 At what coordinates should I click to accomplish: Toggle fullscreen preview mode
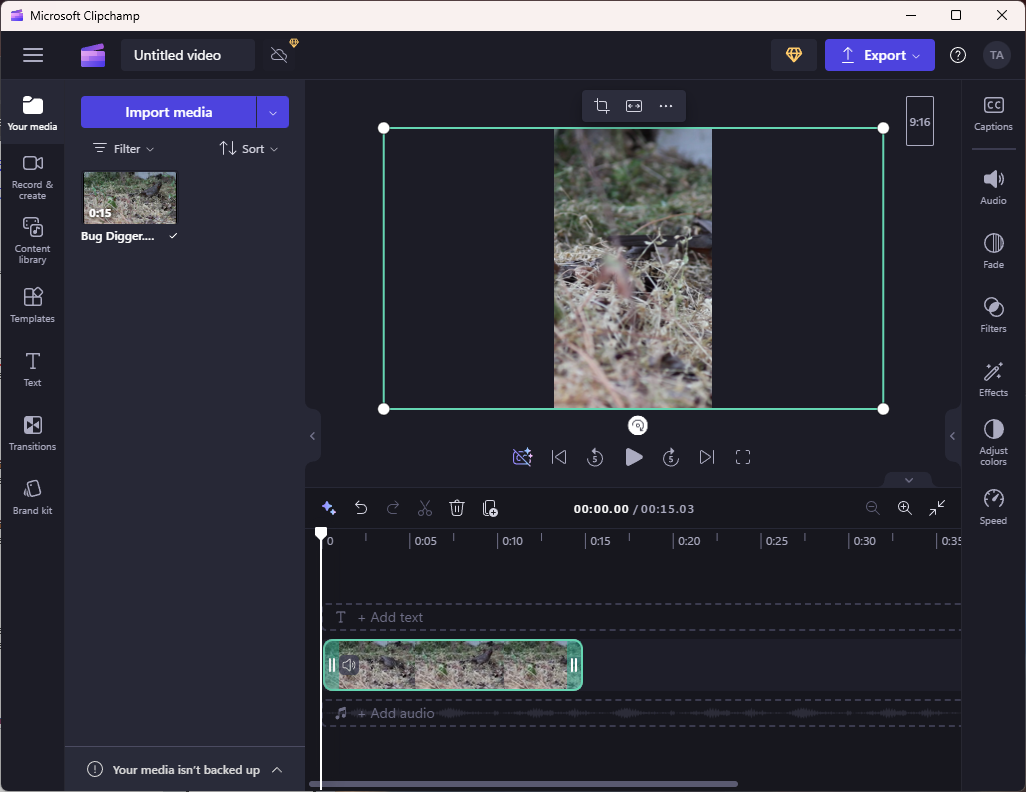[742, 457]
